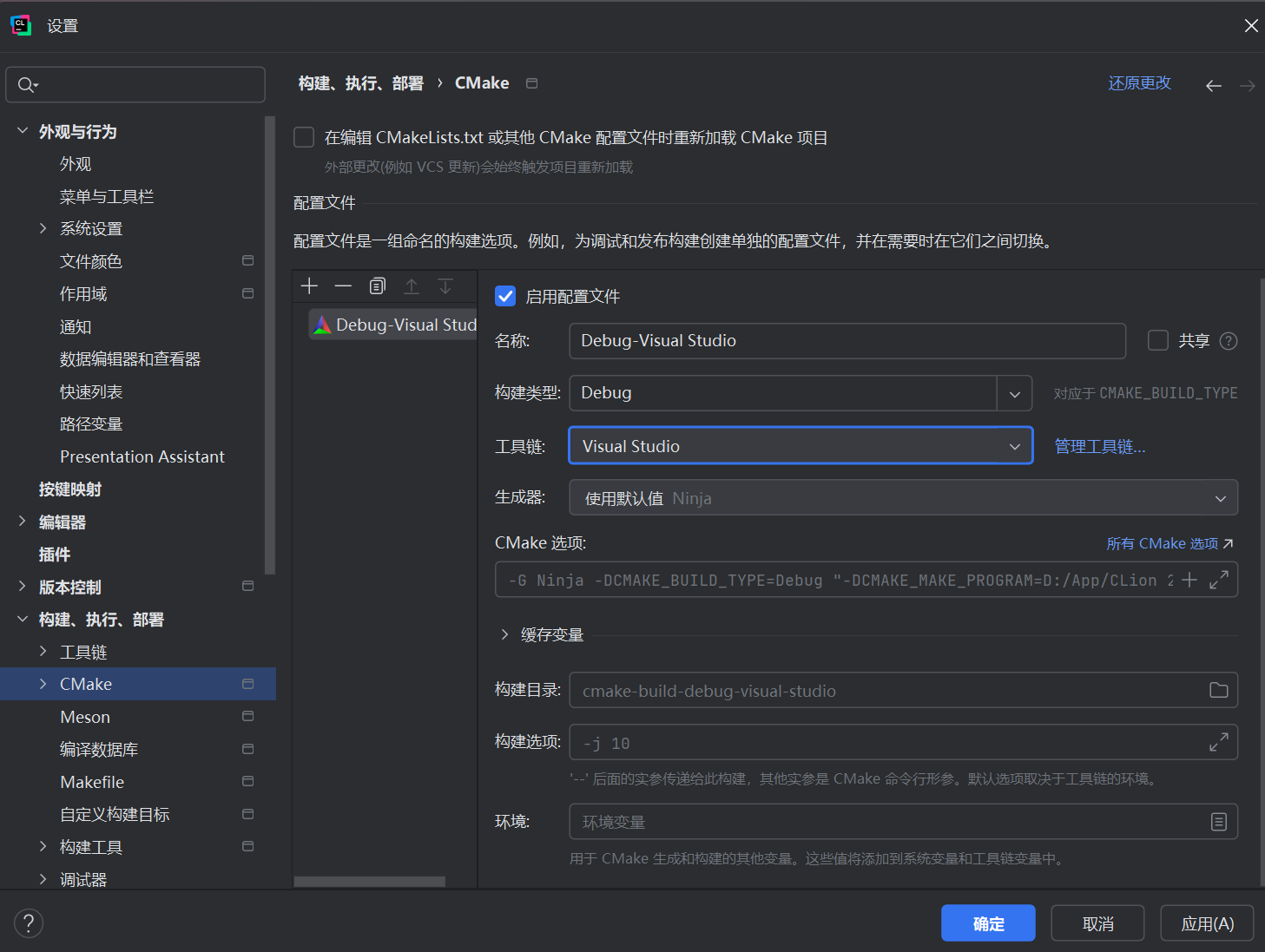This screenshot has width=1265, height=952.
Task: Open 所有 CMake 选项 link
Action: coord(1169,543)
